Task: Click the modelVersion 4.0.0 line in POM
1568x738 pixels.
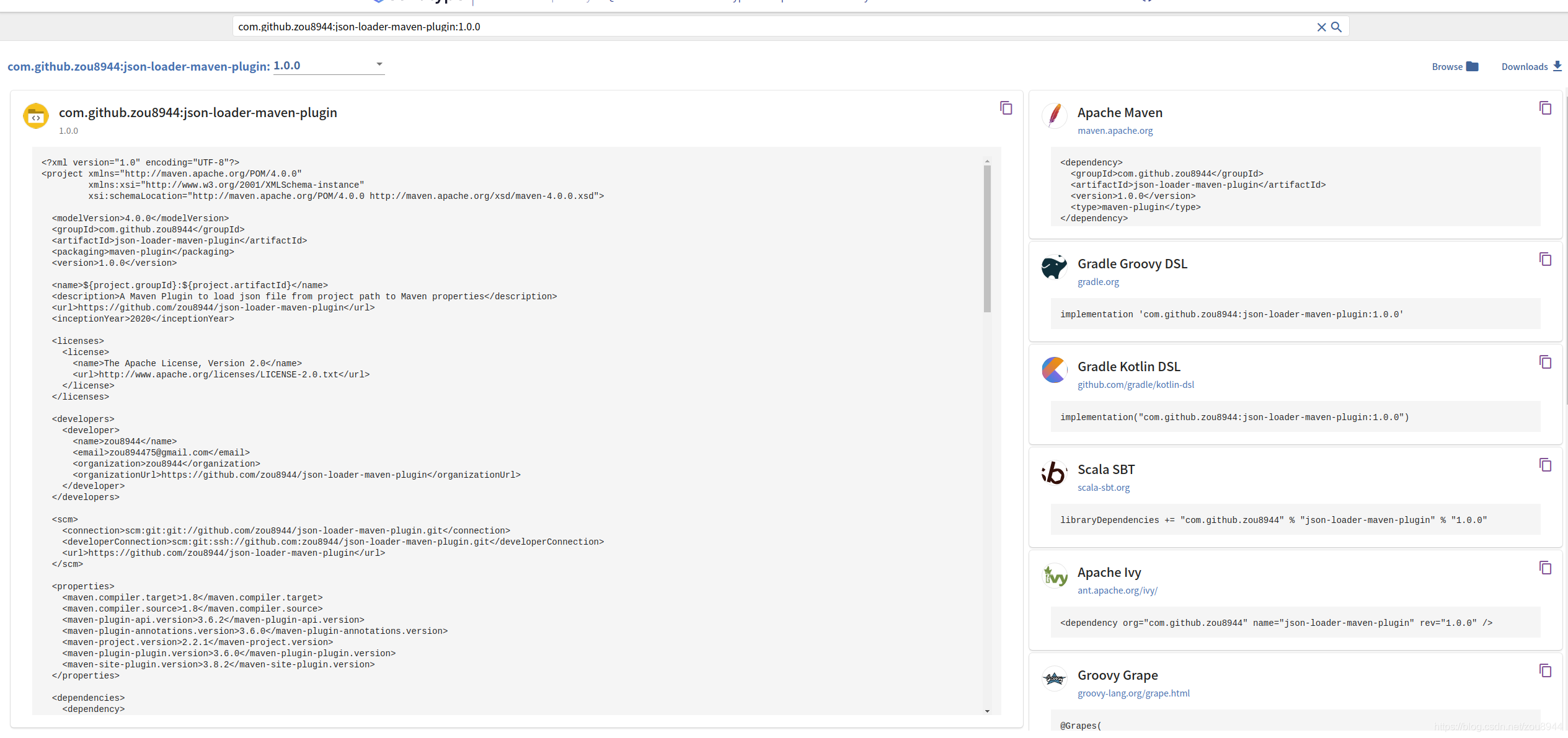Action: pyautogui.click(x=140, y=218)
